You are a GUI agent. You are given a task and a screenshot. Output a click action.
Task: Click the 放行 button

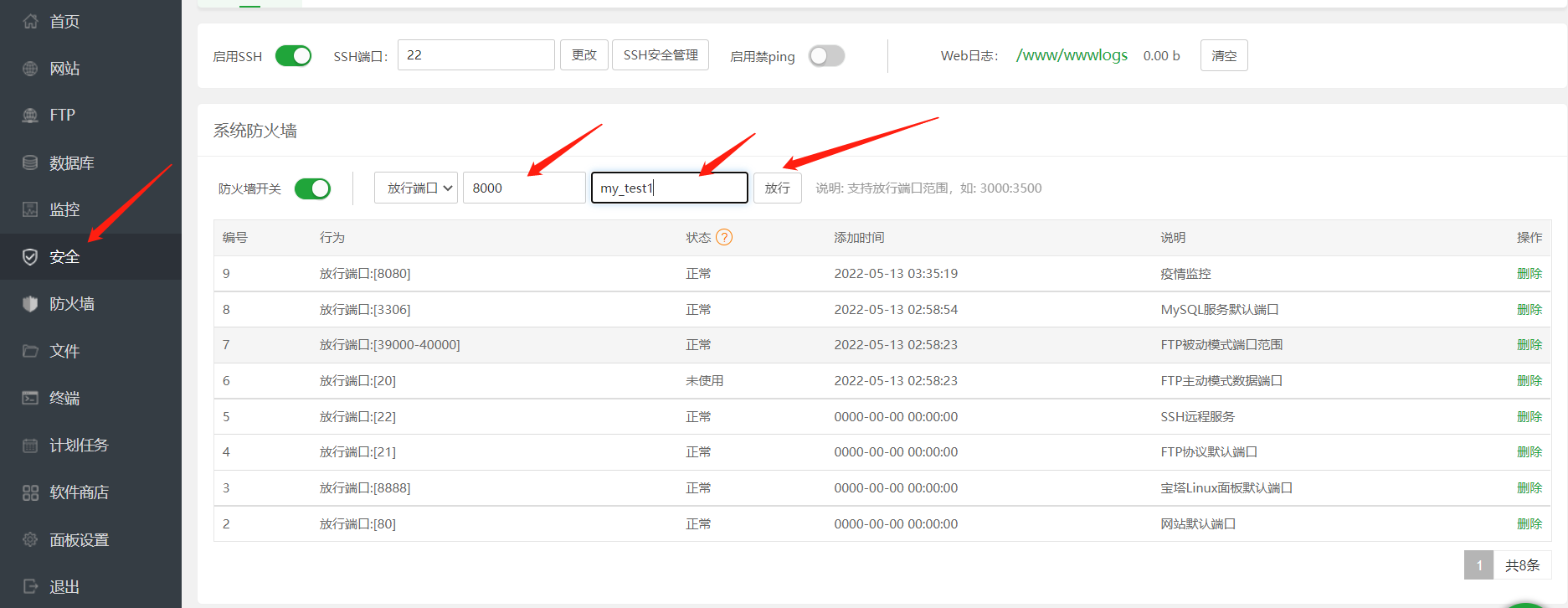click(x=778, y=188)
